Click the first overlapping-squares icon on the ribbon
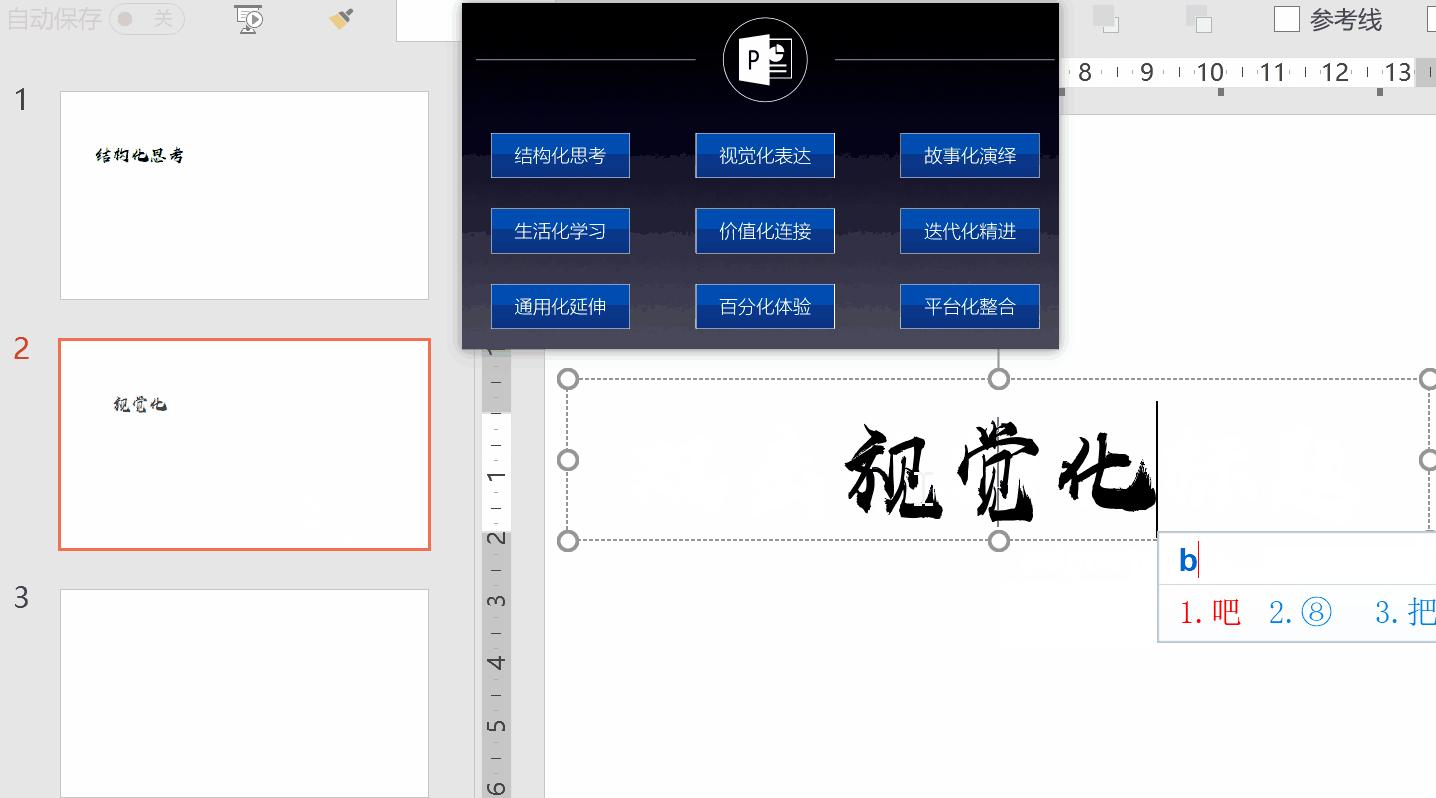Image resolution: width=1436 pixels, height=798 pixels. click(x=1108, y=19)
